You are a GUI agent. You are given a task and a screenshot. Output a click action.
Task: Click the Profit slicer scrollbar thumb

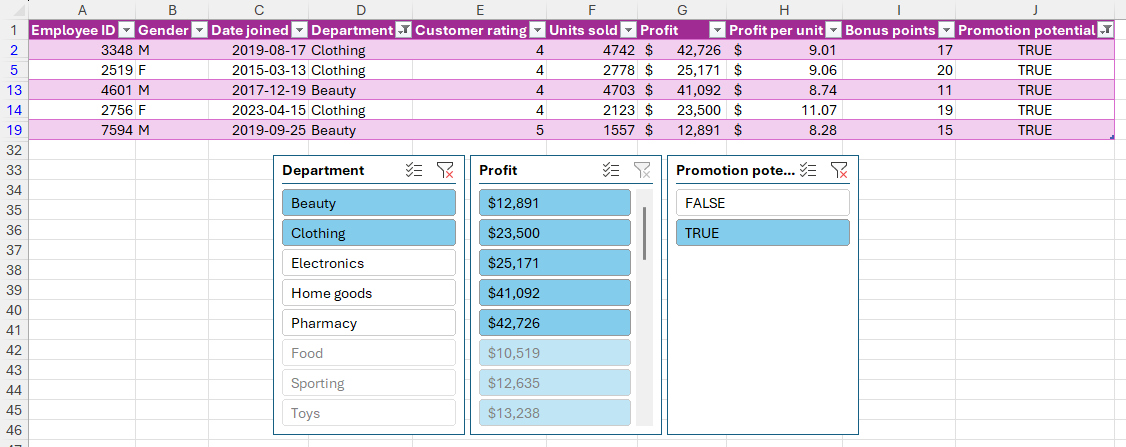(645, 232)
